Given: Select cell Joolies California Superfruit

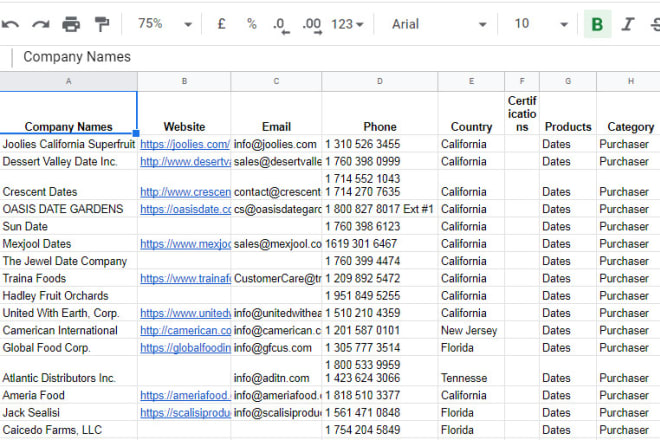Looking at the screenshot, I should point(68,144).
